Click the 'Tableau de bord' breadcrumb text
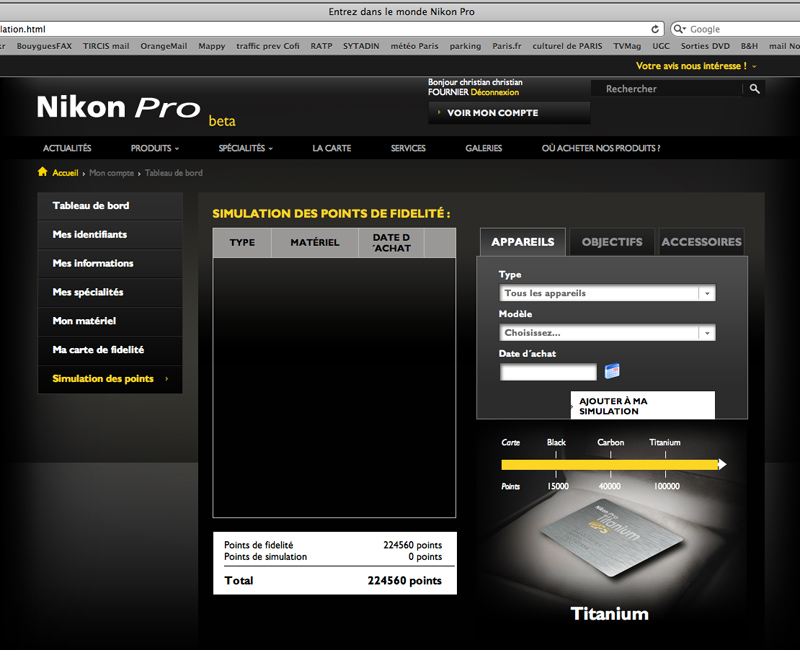 173,173
